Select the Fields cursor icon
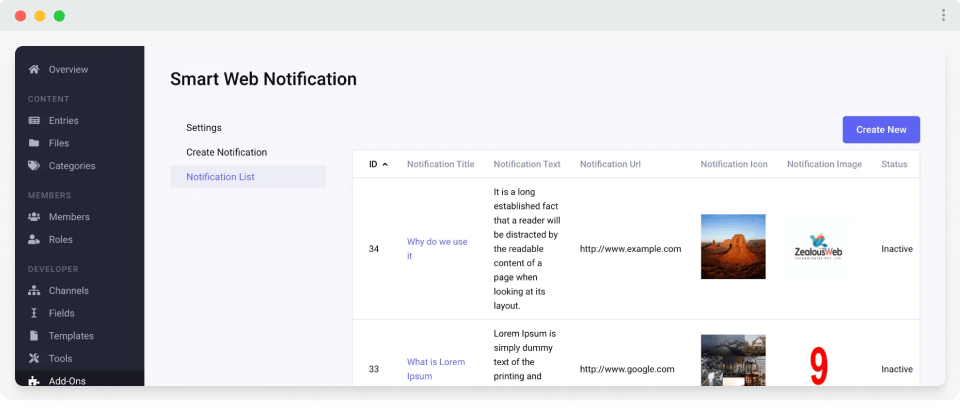 click(x=34, y=313)
